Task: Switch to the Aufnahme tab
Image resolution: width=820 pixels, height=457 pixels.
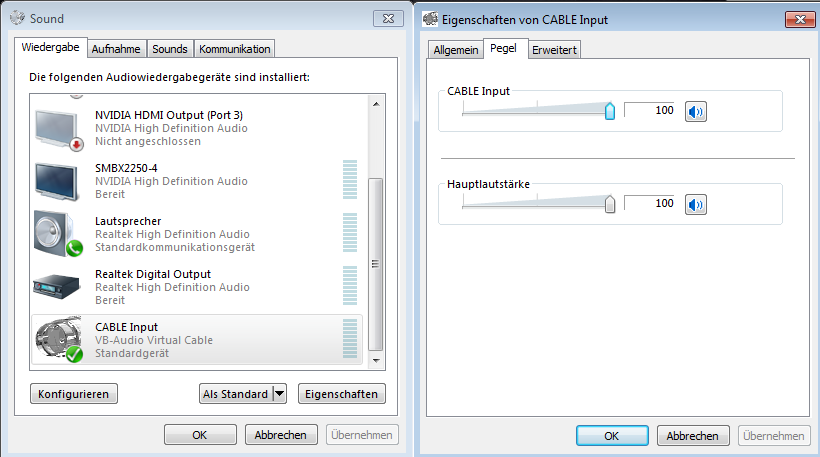Action: [116, 49]
